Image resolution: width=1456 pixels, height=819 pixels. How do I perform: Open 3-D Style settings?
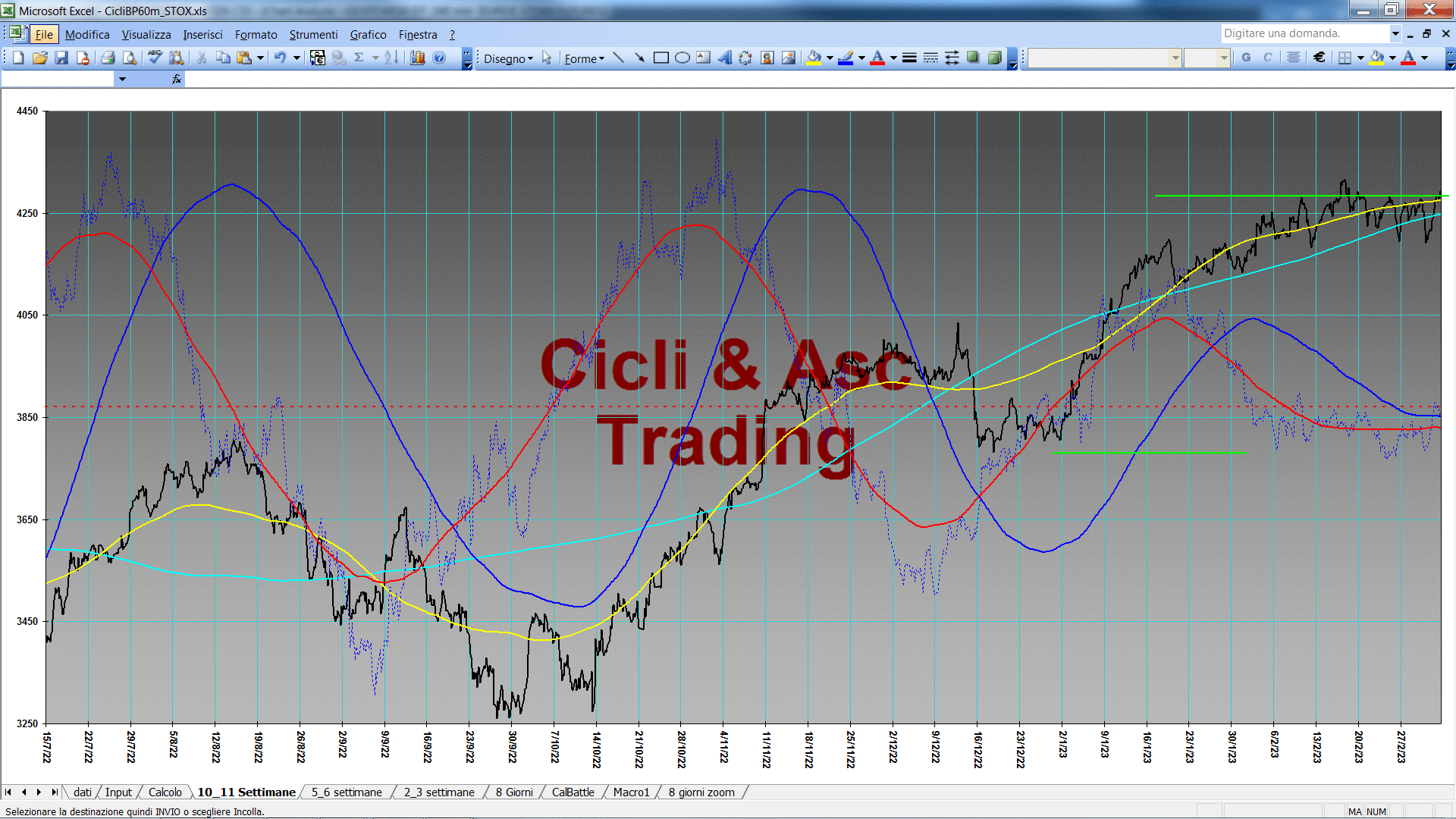pyautogui.click(x=994, y=58)
